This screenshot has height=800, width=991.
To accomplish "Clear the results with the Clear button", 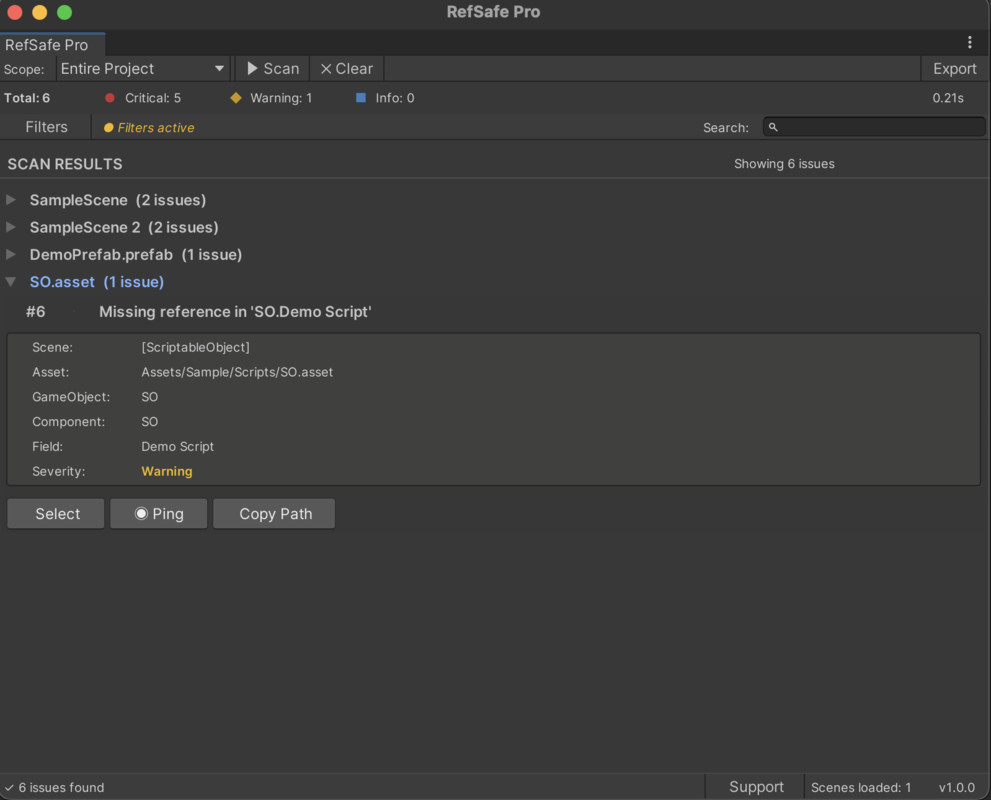I will point(346,68).
